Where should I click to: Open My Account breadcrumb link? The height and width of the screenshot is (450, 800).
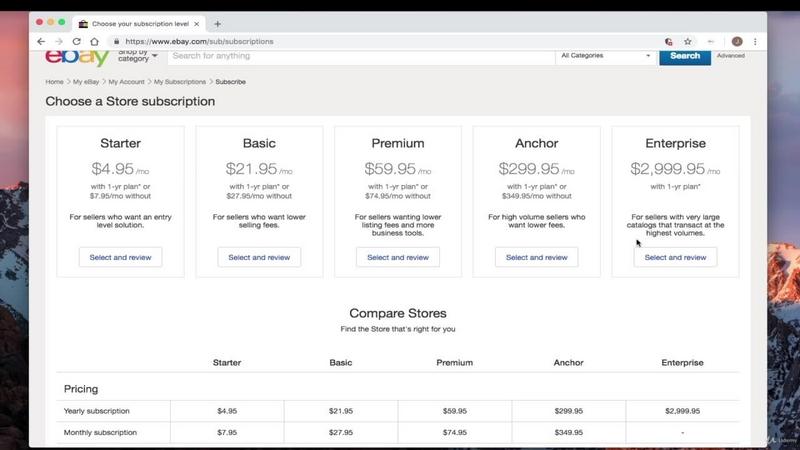pos(126,82)
